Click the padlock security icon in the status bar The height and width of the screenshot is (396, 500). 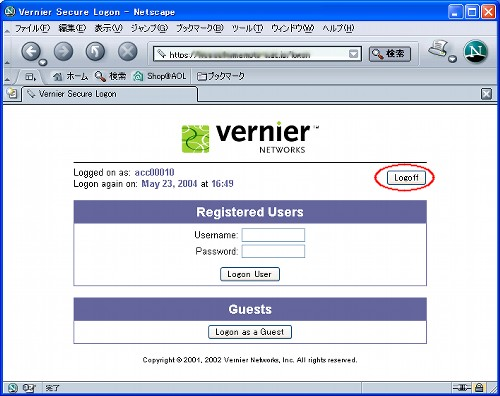click(479, 388)
